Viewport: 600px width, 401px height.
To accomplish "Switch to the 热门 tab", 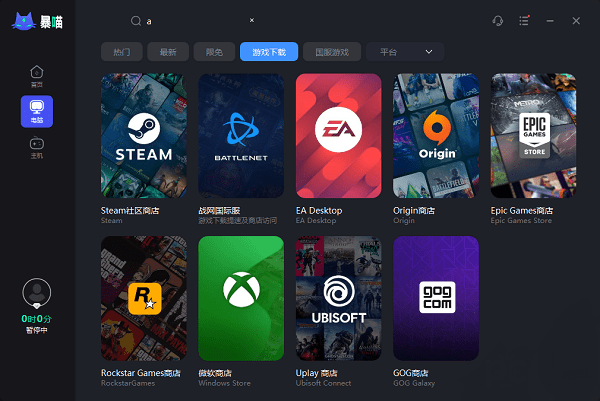I will click(x=122, y=52).
